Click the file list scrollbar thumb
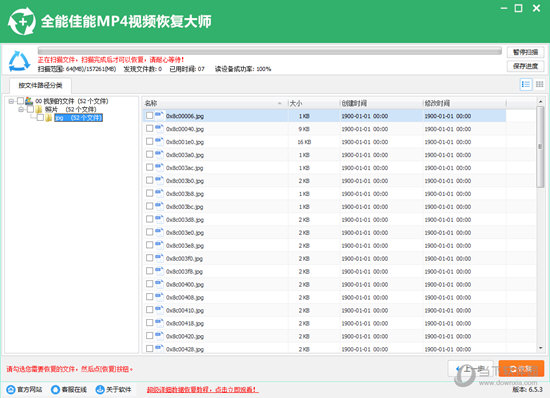Image resolution: width=550 pixels, height=398 pixels. pyautogui.click(x=540, y=147)
